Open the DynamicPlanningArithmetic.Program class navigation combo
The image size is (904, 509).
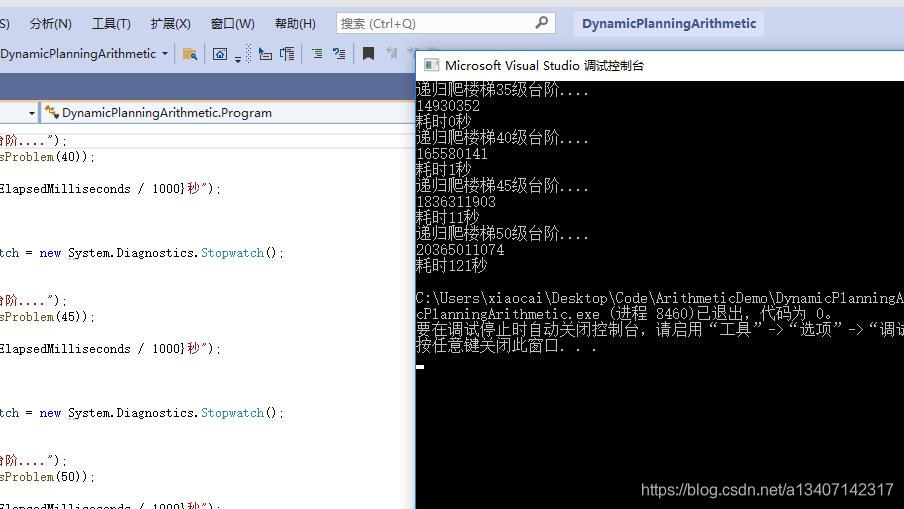(227, 113)
